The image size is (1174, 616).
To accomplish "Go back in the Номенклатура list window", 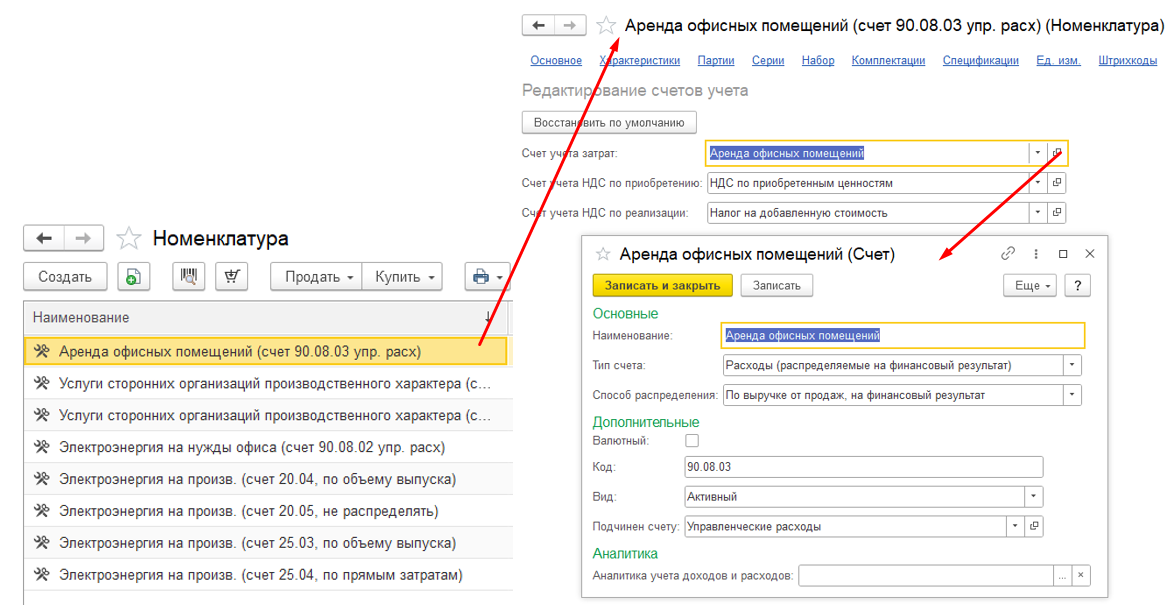I will (44, 239).
